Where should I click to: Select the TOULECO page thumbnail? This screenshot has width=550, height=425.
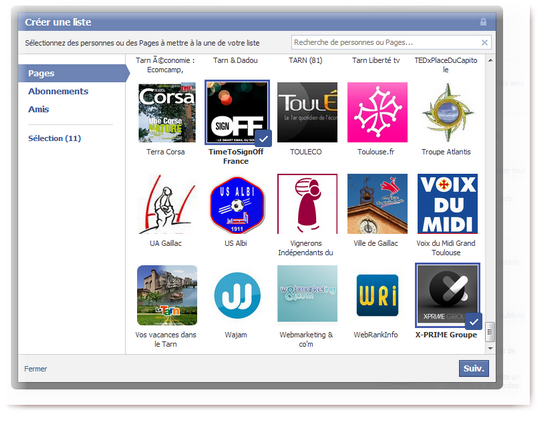307,113
